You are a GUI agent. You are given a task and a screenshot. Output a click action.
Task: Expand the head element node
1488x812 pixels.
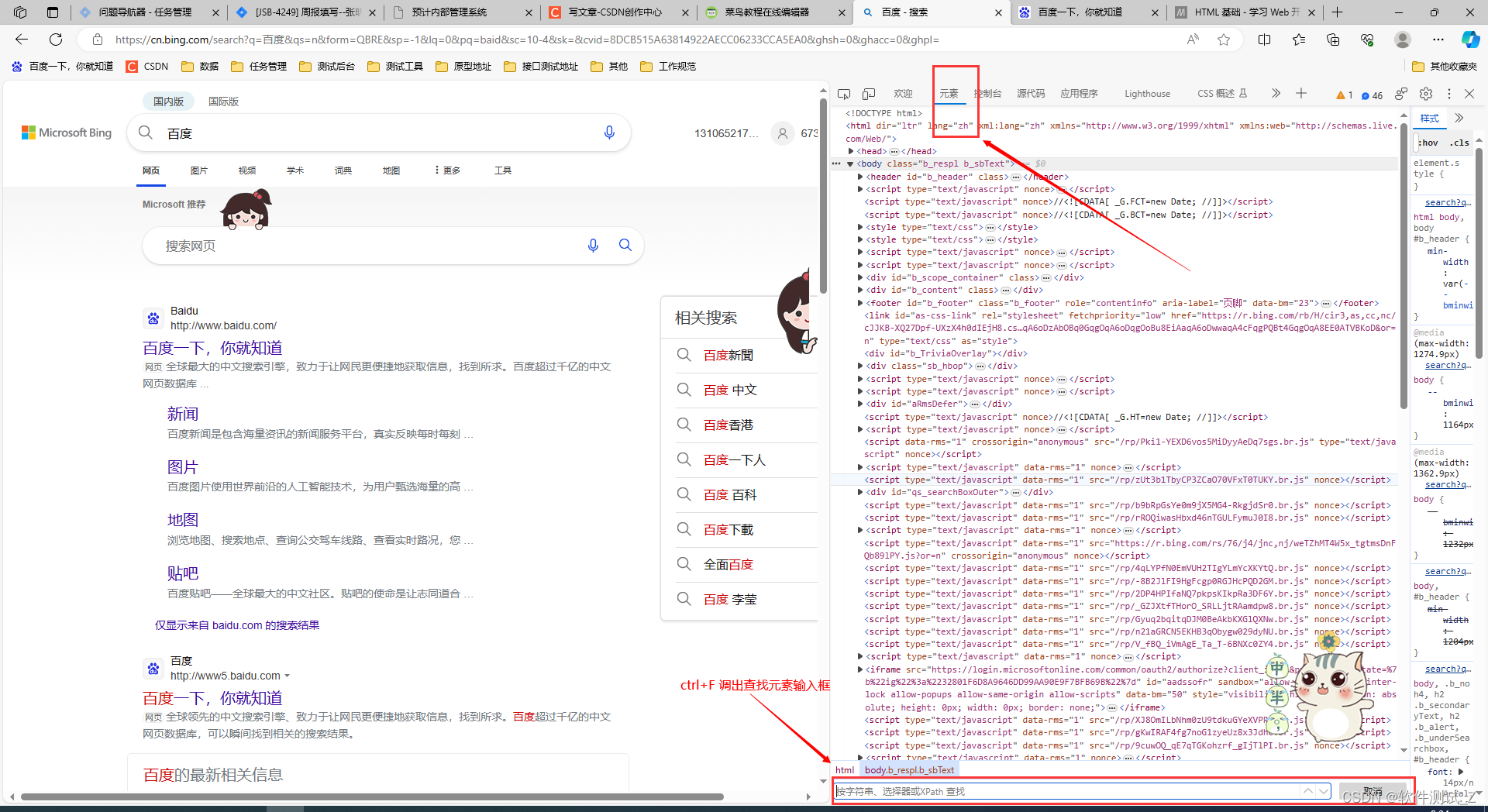tap(851, 151)
